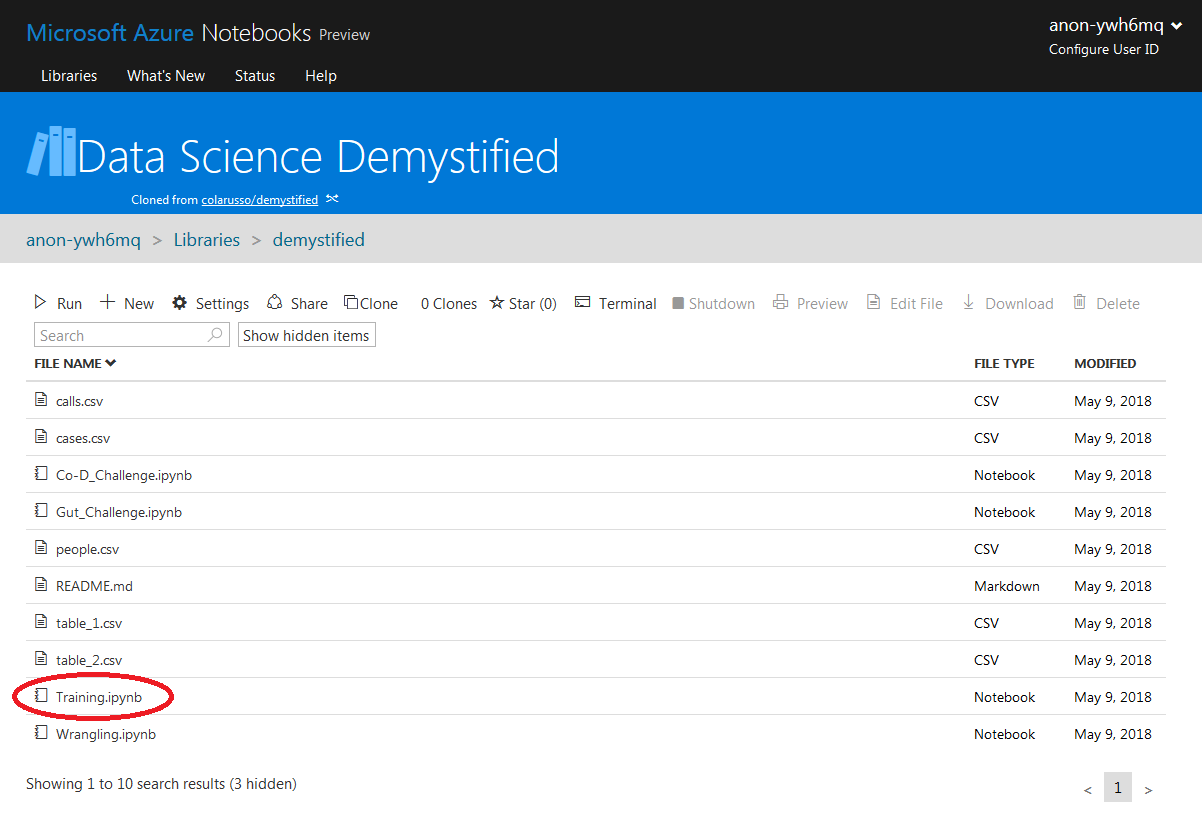Image resolution: width=1202 pixels, height=813 pixels.
Task: Open Training.ipynb notebook
Action: (x=98, y=697)
